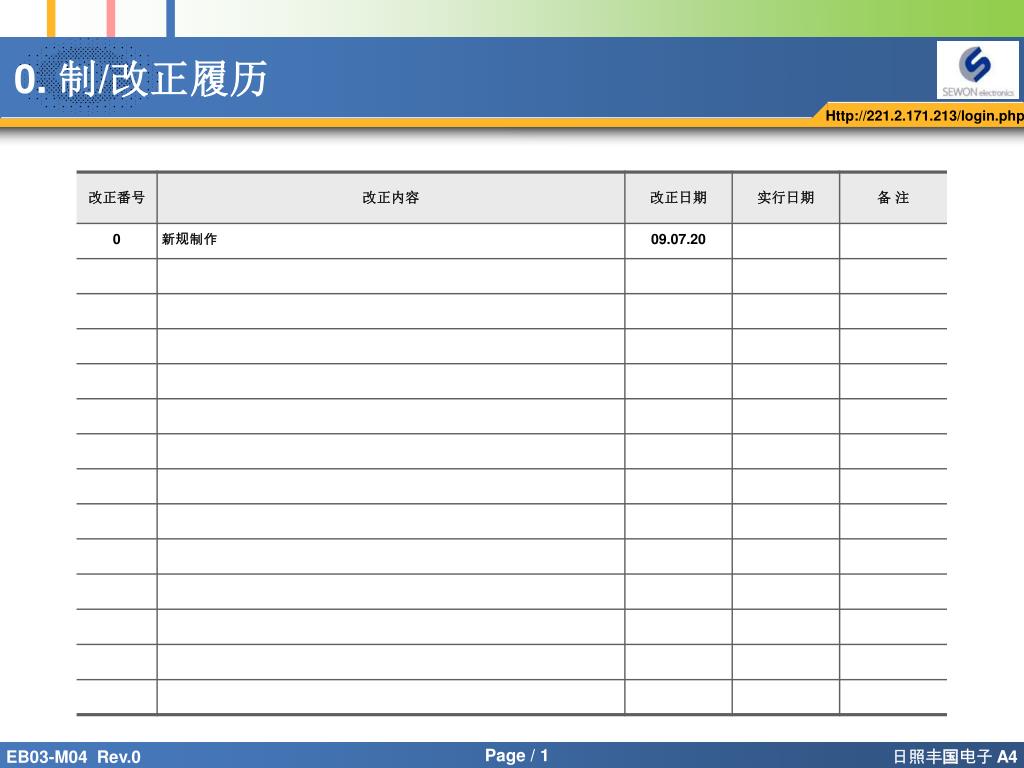Image resolution: width=1024 pixels, height=768 pixels.
Task: Open the Http://221.2.171.213/login.php link
Action: [924, 116]
